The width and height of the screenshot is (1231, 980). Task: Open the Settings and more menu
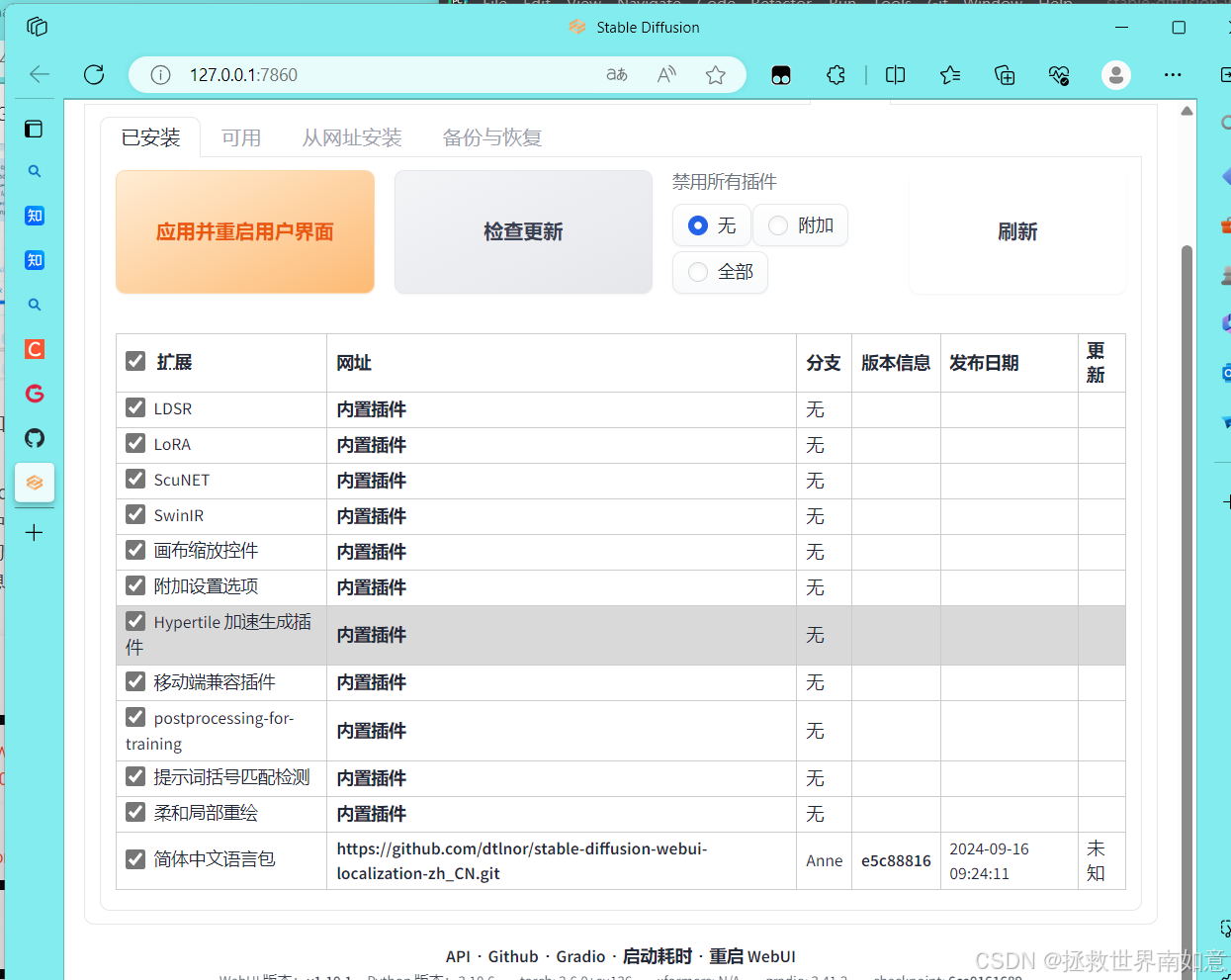1173,75
